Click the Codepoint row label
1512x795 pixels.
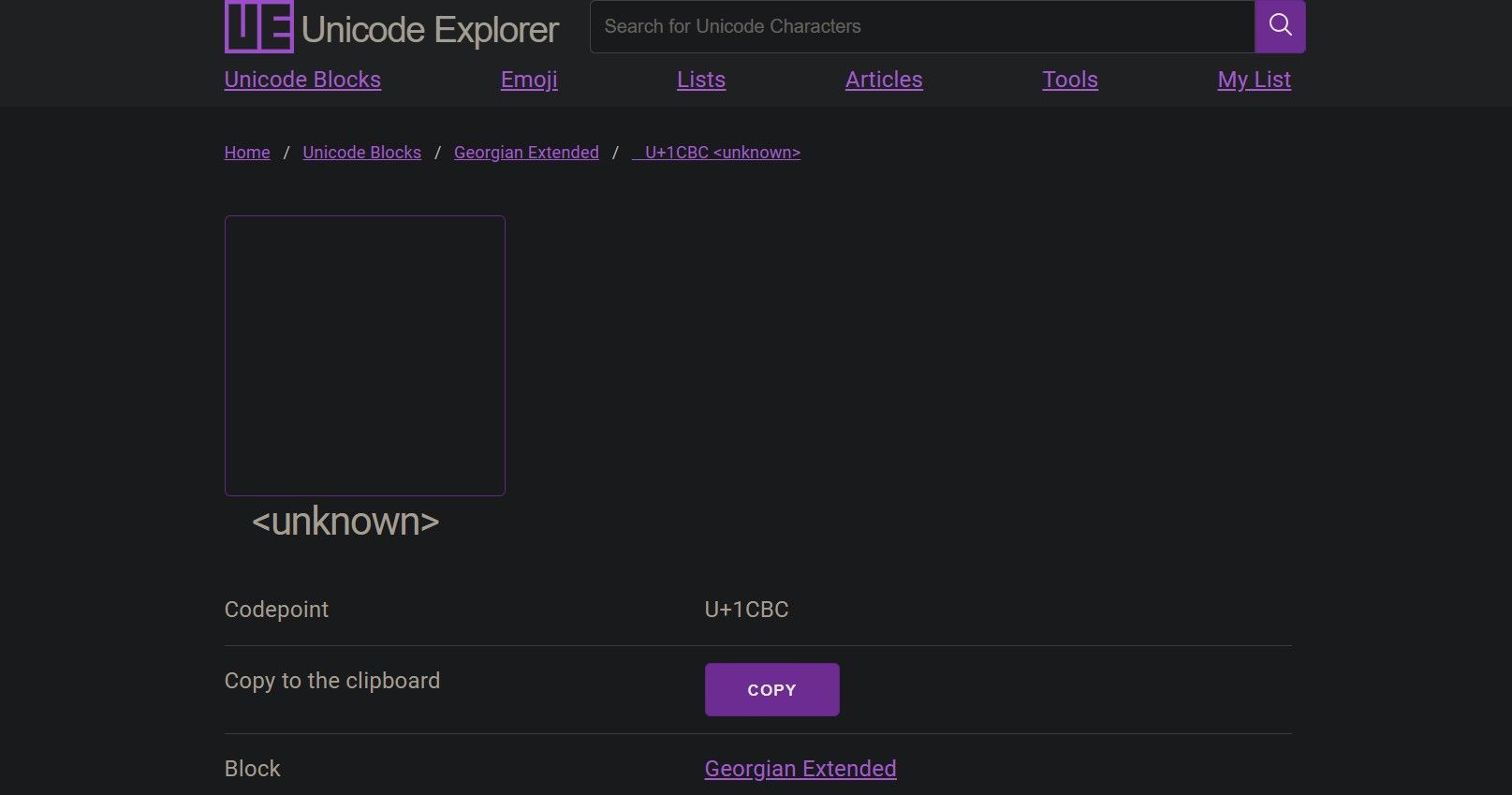(276, 610)
